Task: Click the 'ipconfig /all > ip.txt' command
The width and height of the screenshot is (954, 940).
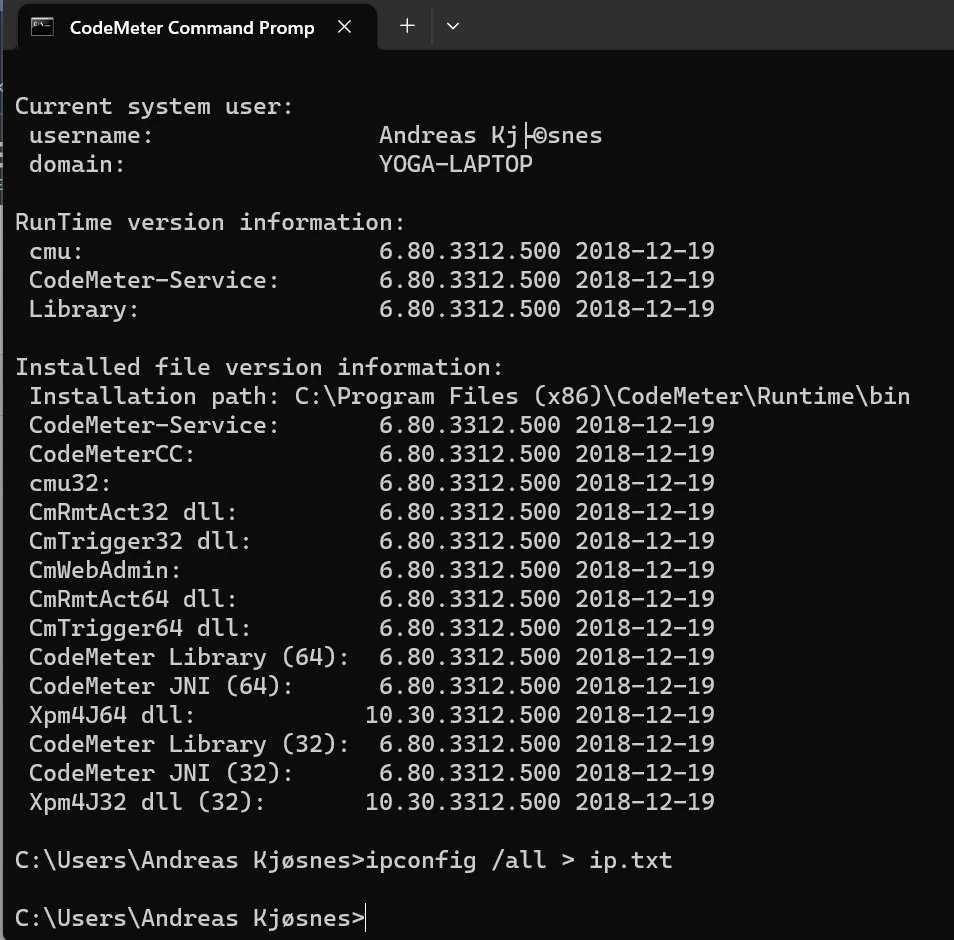Action: (518, 860)
